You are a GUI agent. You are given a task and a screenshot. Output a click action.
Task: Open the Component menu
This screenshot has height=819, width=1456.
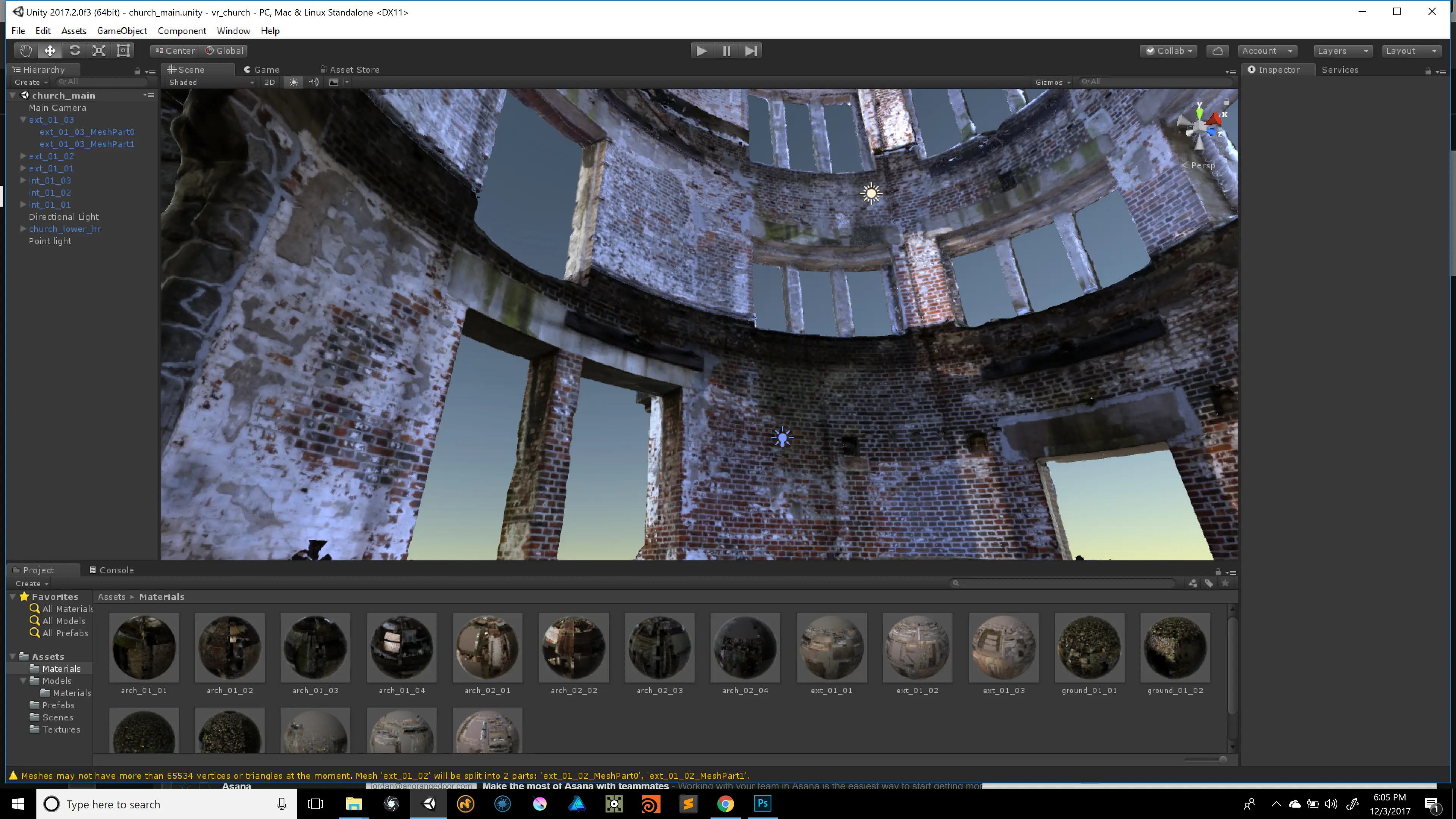click(x=182, y=30)
